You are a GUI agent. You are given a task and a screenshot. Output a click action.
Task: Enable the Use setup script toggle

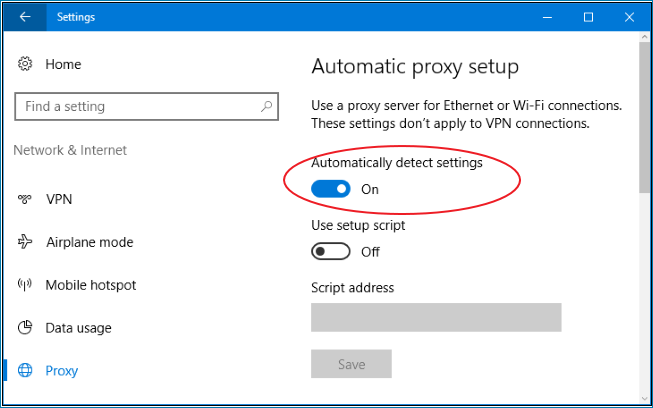point(331,251)
